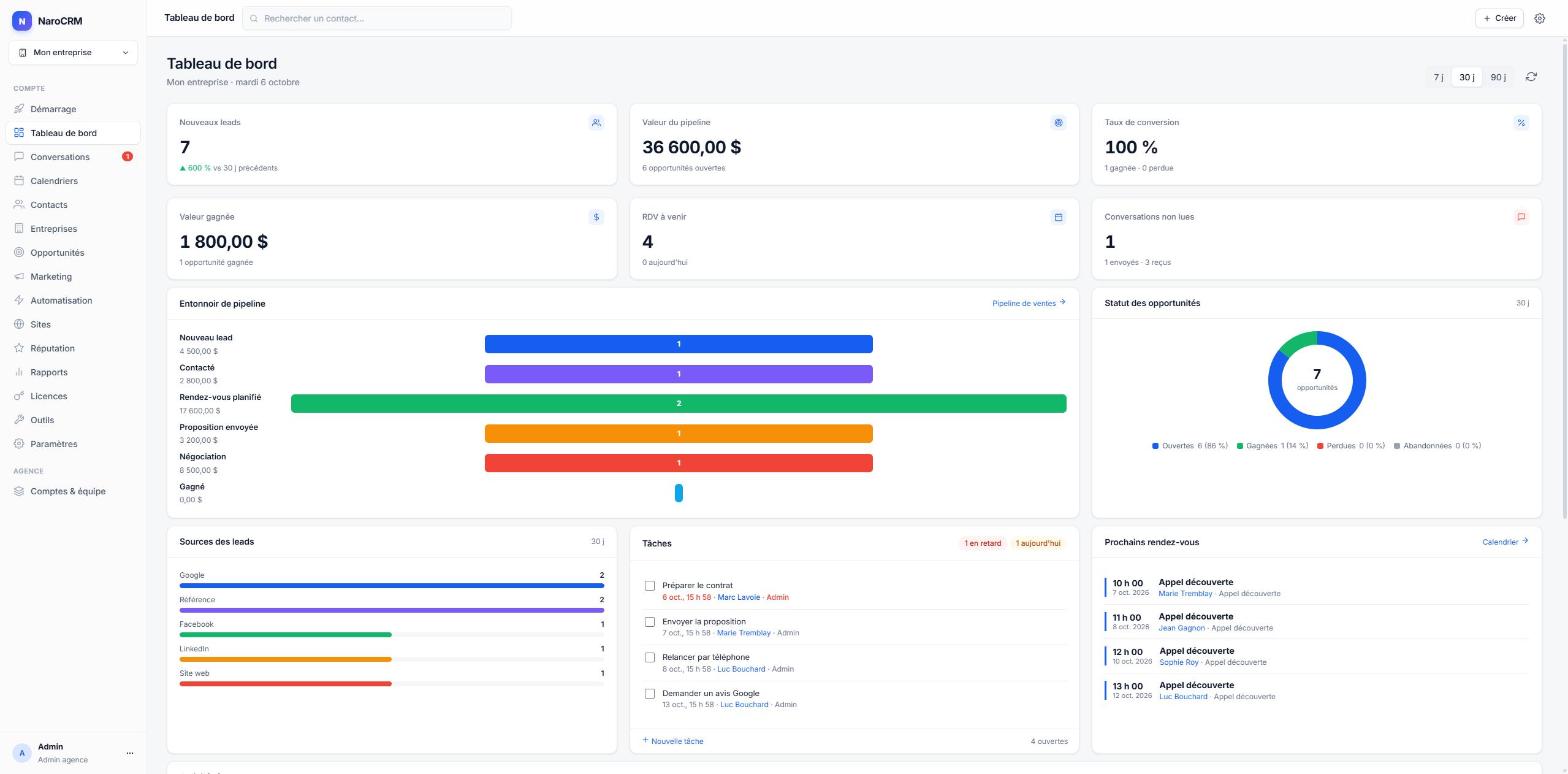
Task: Click the refresh dashboard icon
Action: pos(1531,77)
